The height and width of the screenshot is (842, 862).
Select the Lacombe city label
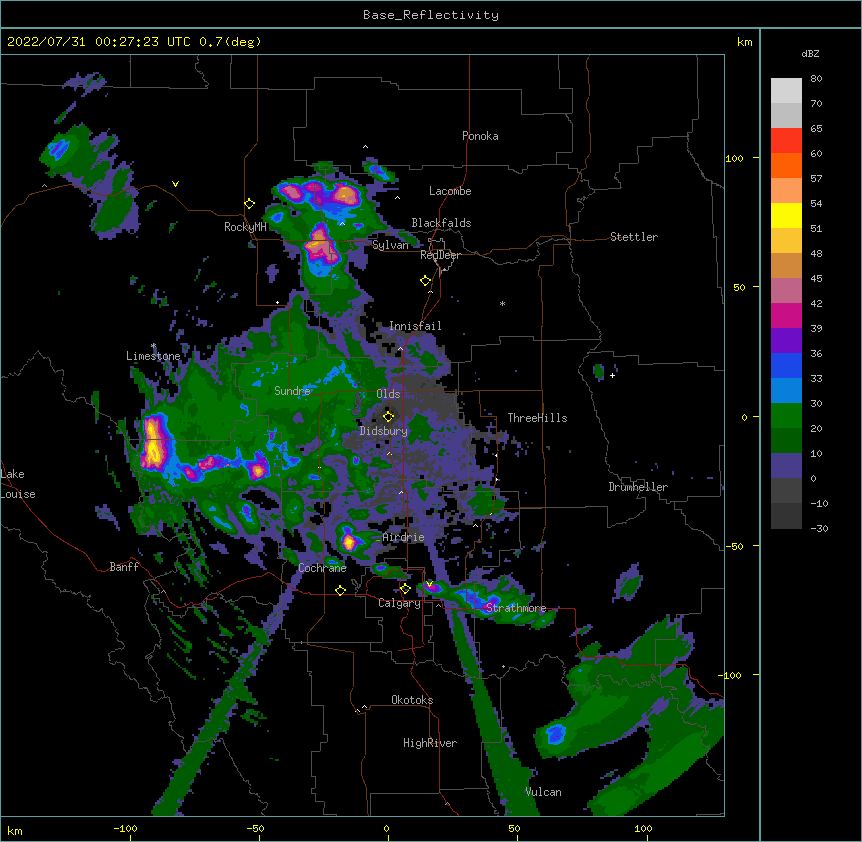(x=450, y=191)
